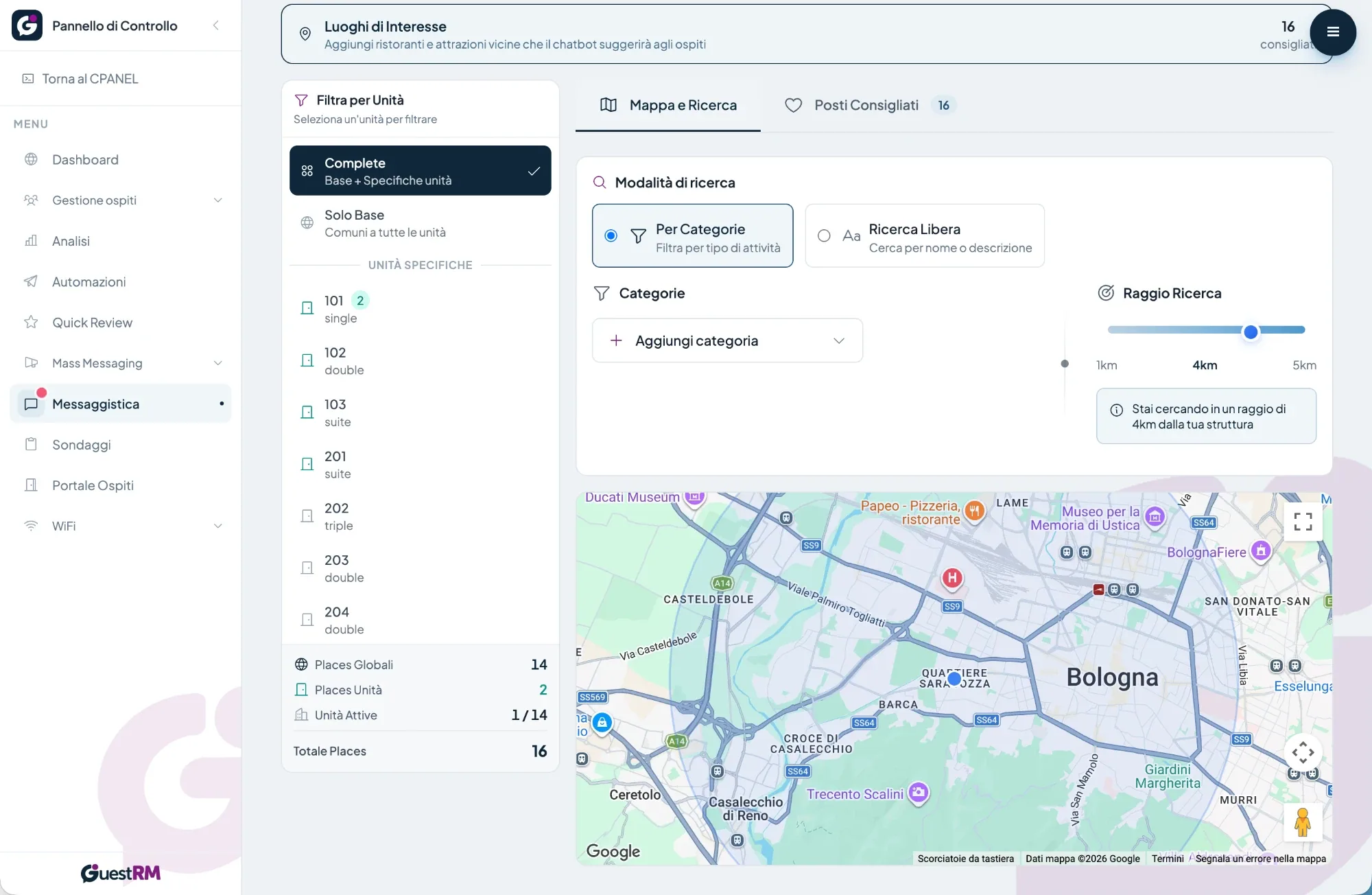This screenshot has height=895, width=1372.
Task: Click the Analisi chart icon
Action: [x=31, y=241]
